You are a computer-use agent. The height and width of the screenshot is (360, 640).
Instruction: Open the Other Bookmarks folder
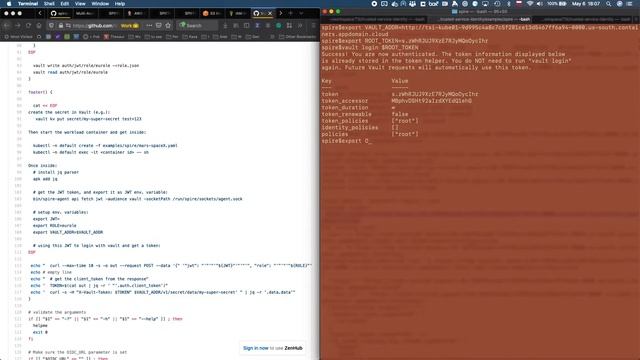point(298,37)
